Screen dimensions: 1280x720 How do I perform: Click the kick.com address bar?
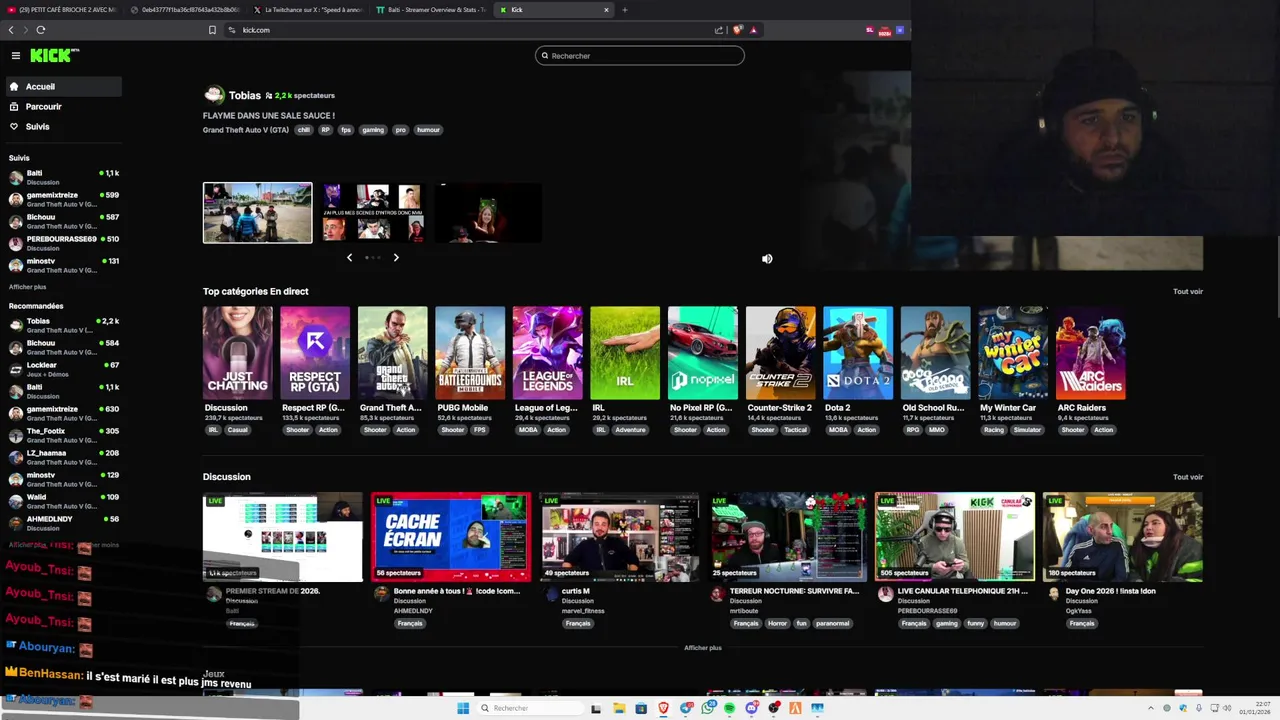click(470, 30)
